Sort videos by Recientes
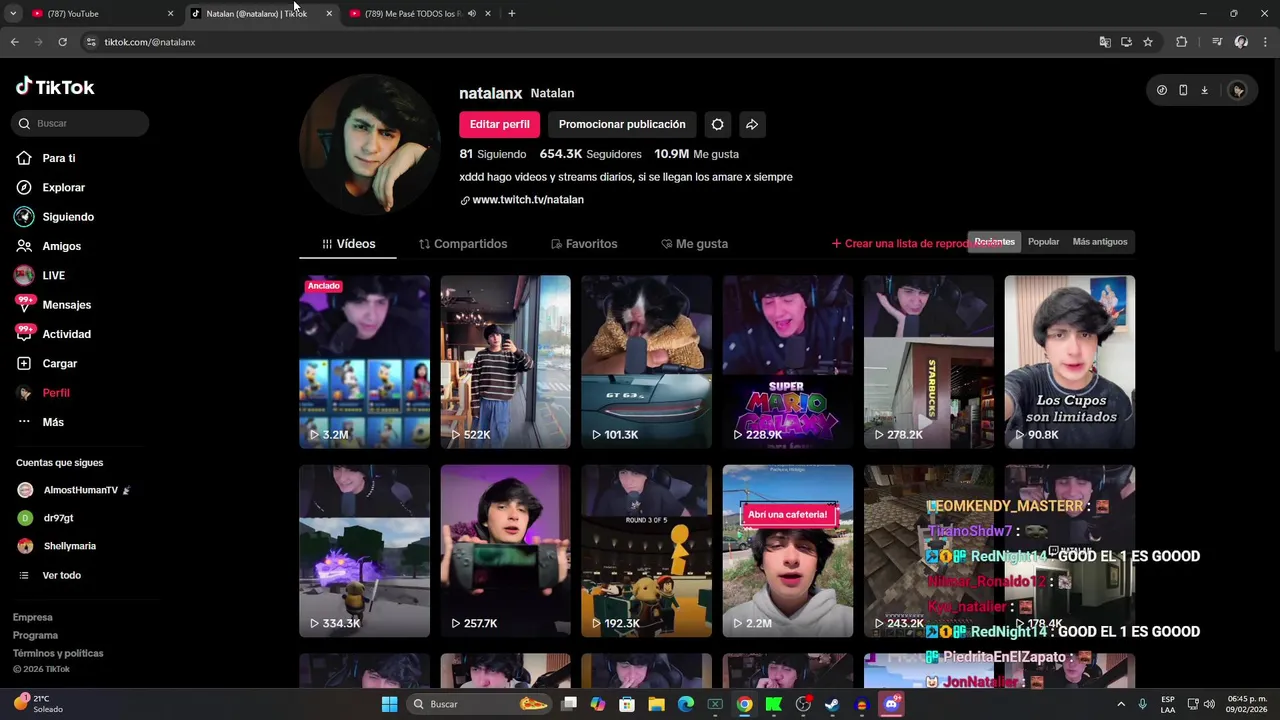The width and height of the screenshot is (1280, 720). pyautogui.click(x=994, y=242)
